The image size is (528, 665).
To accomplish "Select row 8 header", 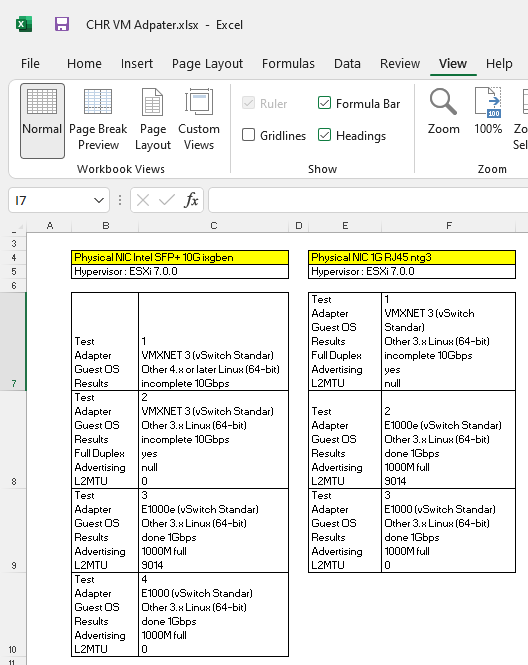I will point(14,439).
